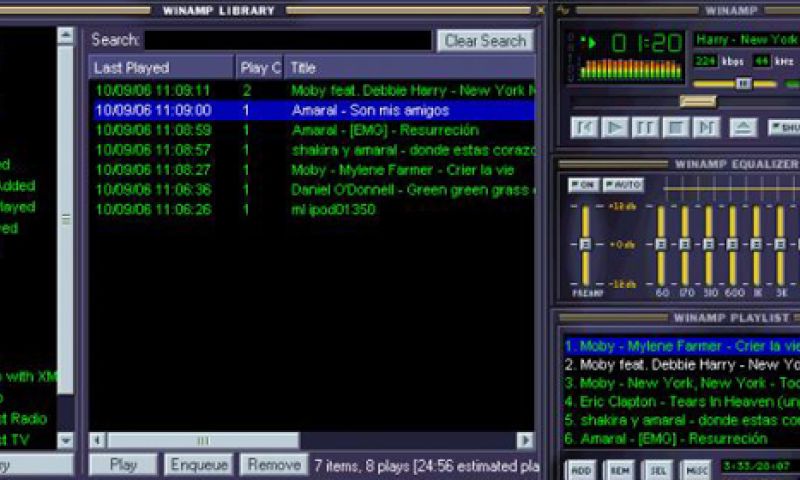Screen dimensions: 800x480
Task: Click the 7 items, 8 plays status text
Action: (426, 466)
